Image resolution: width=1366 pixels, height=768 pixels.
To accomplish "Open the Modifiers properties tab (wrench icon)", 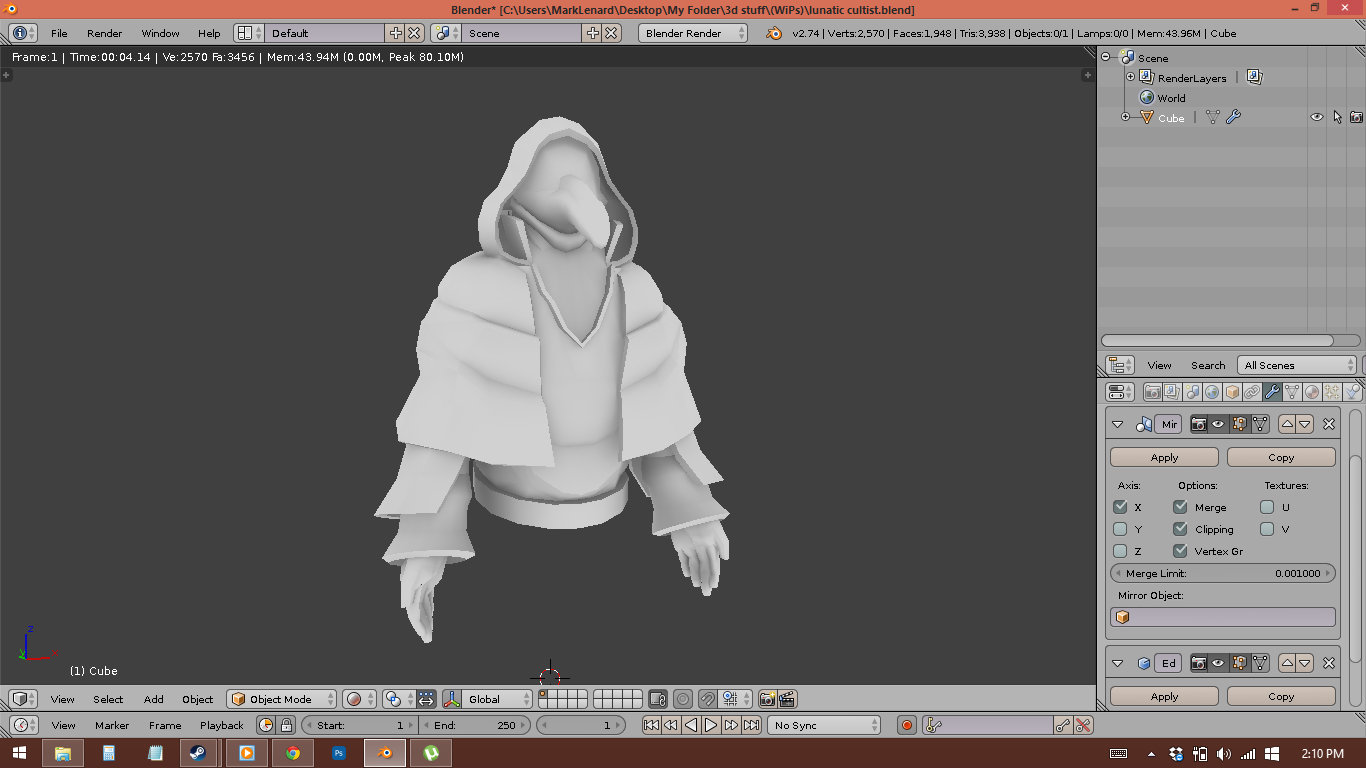I will tap(1272, 392).
